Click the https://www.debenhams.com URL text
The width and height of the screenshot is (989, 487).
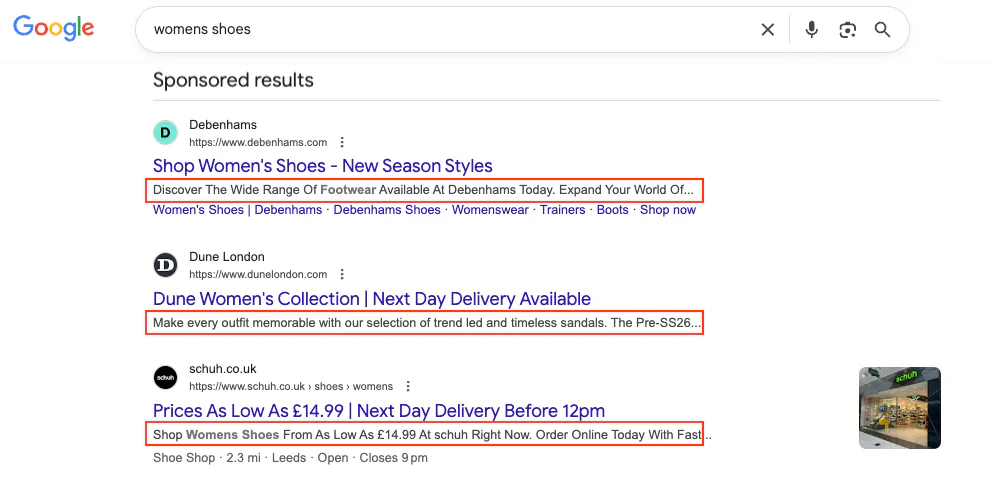pos(258,142)
